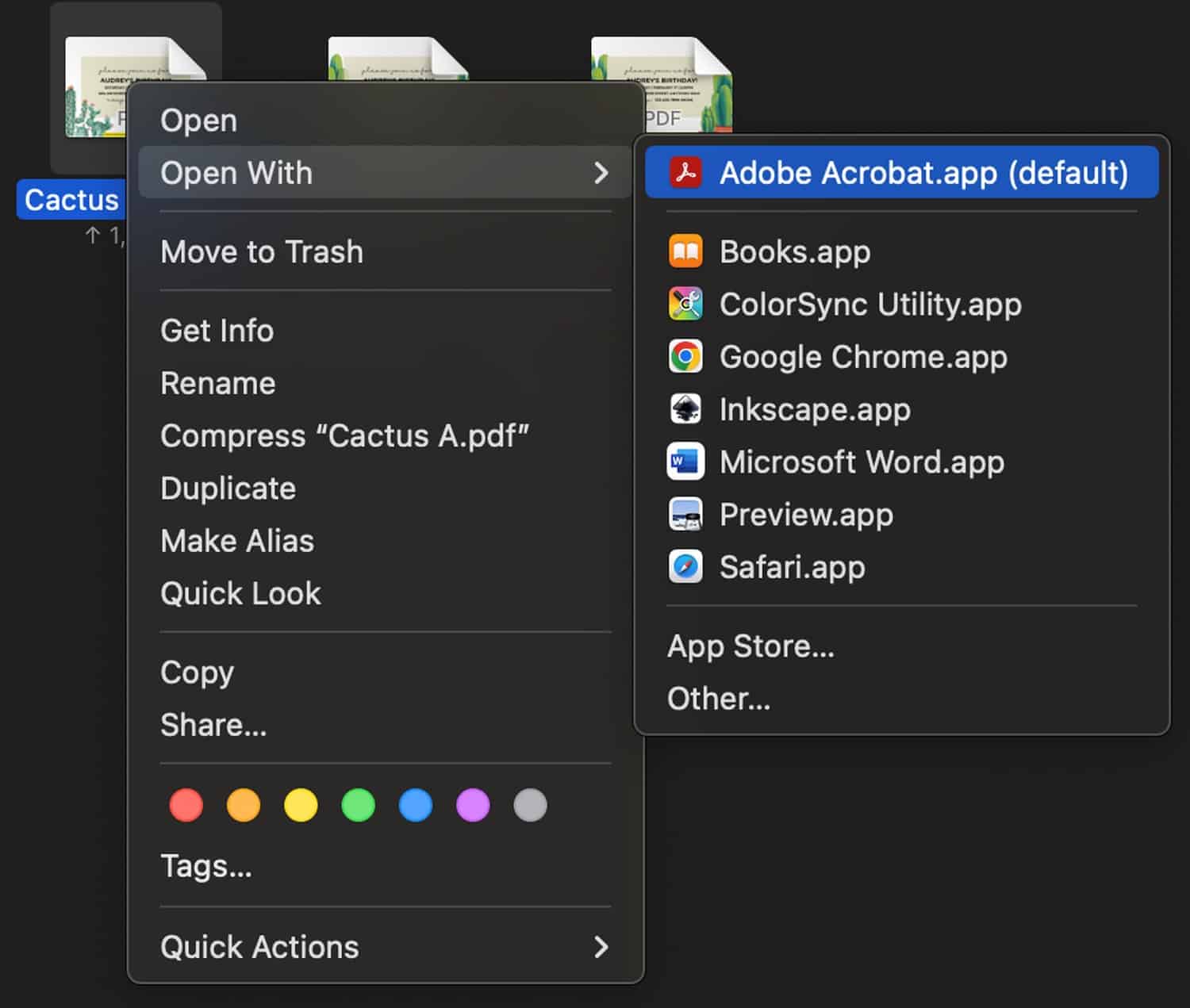Apply the purple tag color
This screenshot has height=1008, width=1190.
(473, 805)
